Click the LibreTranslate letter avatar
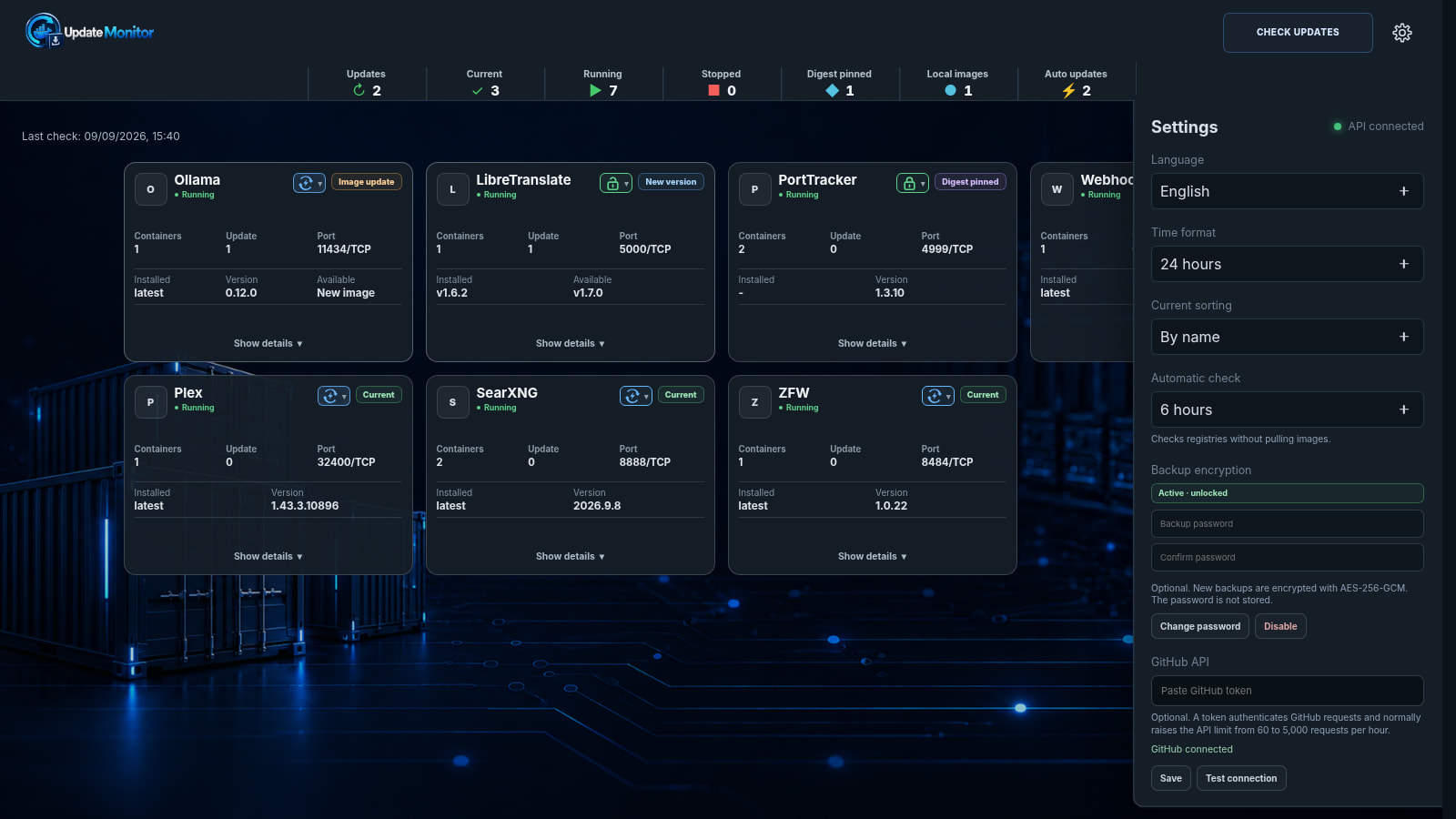This screenshot has width=1456, height=819. [453, 189]
